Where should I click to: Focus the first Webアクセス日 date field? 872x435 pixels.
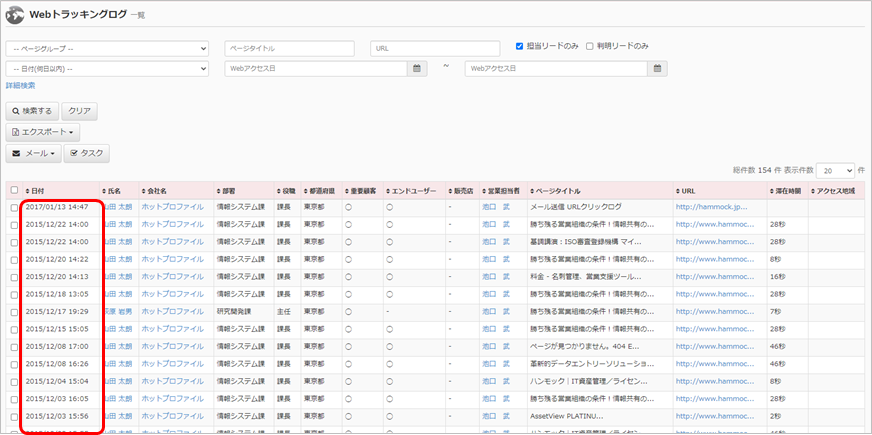click(316, 69)
